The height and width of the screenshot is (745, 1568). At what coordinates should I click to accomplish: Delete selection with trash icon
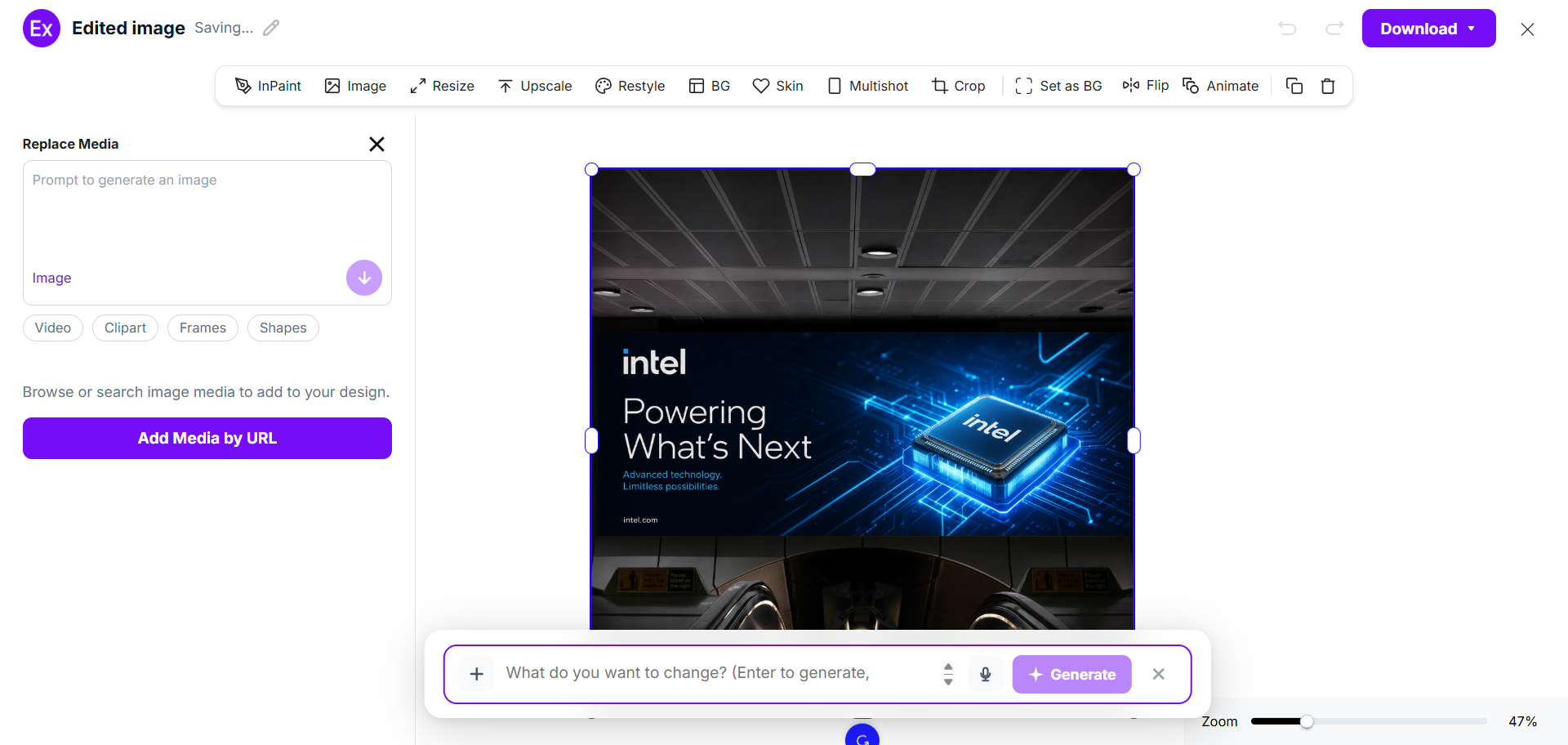1328,86
